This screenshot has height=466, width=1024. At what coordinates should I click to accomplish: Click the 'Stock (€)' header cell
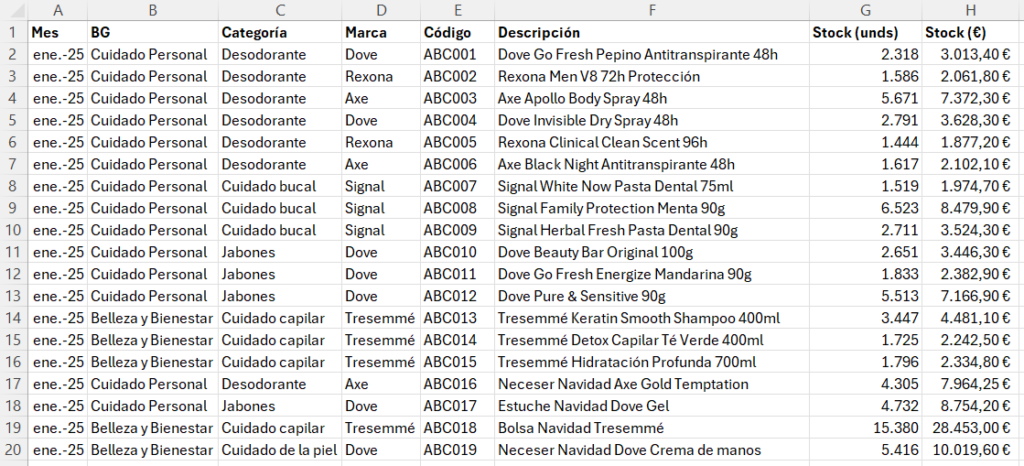click(x=971, y=32)
